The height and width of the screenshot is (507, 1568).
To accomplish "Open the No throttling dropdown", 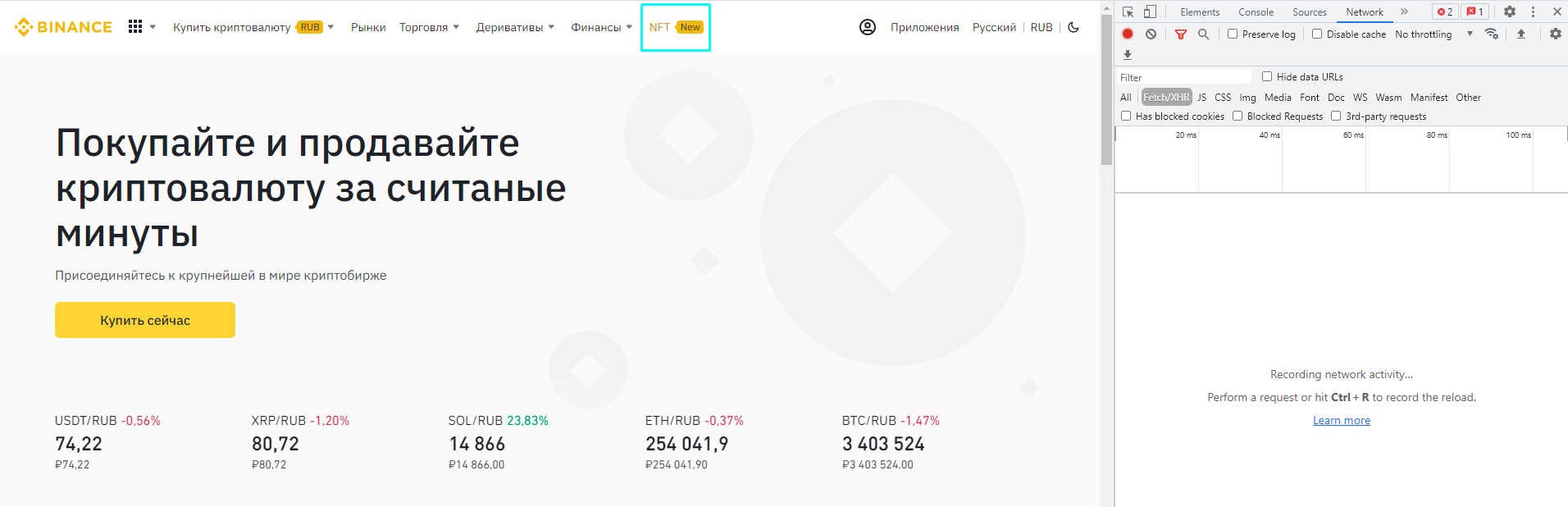I will (1434, 34).
